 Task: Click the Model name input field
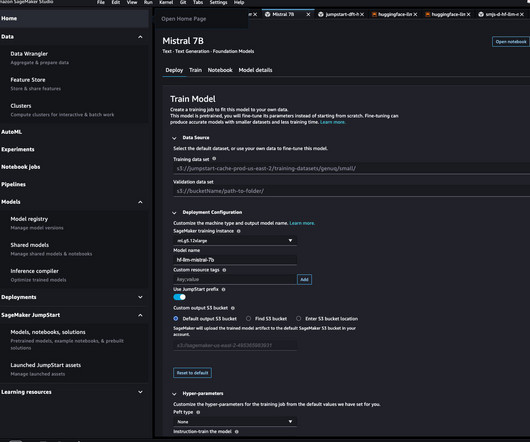(x=235, y=260)
